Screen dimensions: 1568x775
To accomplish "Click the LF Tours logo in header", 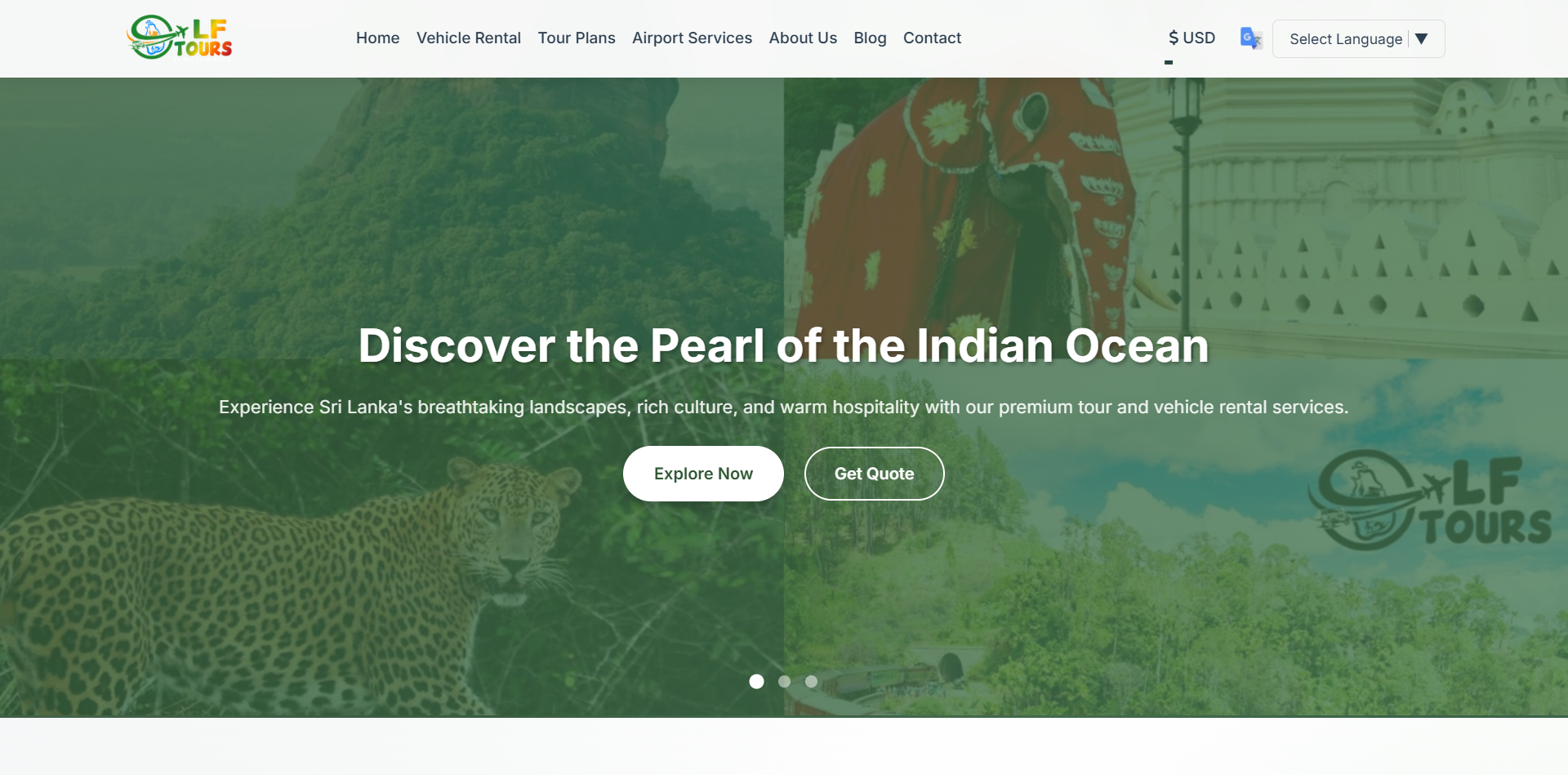I will [180, 38].
